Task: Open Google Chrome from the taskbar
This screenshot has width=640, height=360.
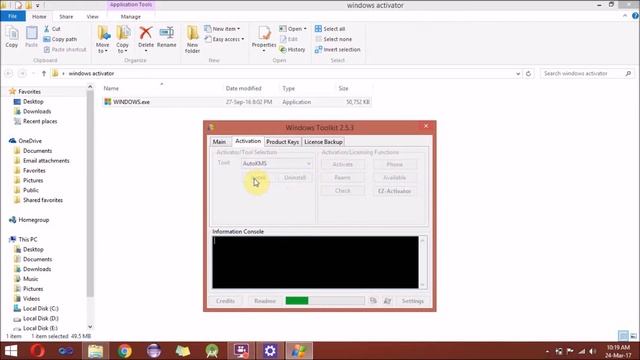Action: pyautogui.click(x=124, y=351)
